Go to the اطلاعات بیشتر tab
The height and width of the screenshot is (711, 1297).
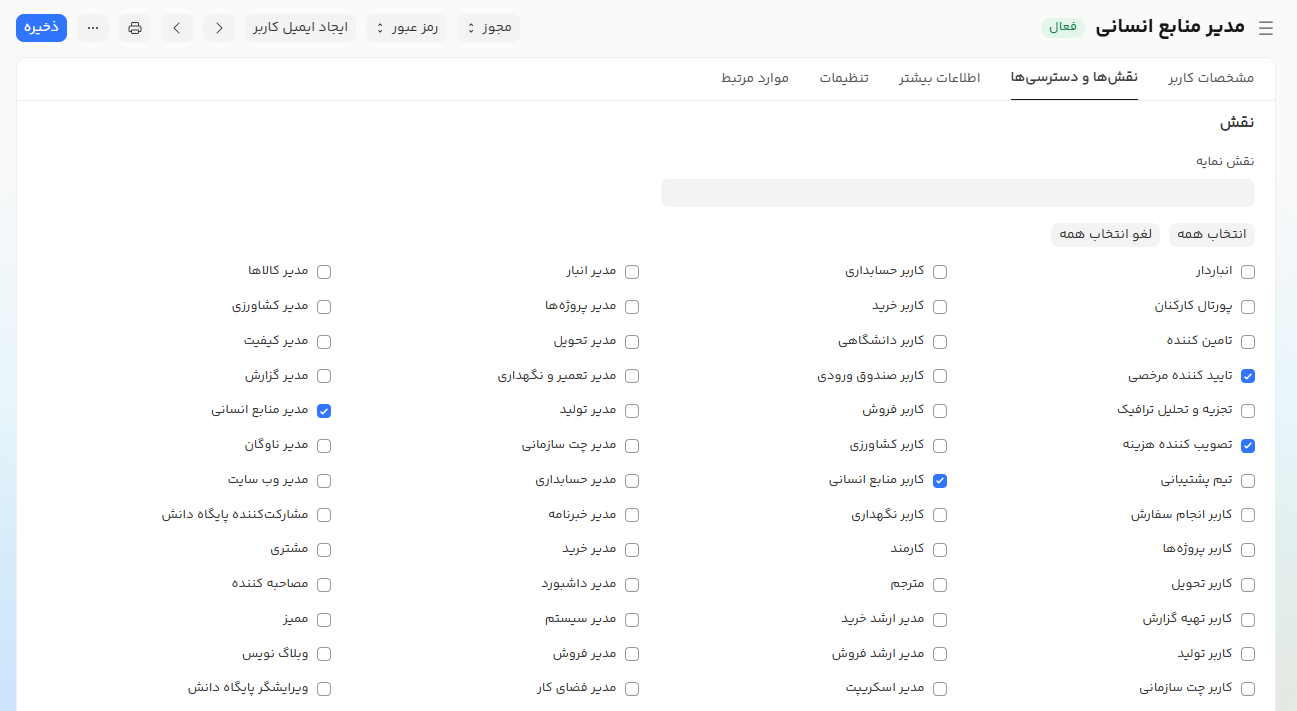pyautogui.click(x=940, y=78)
